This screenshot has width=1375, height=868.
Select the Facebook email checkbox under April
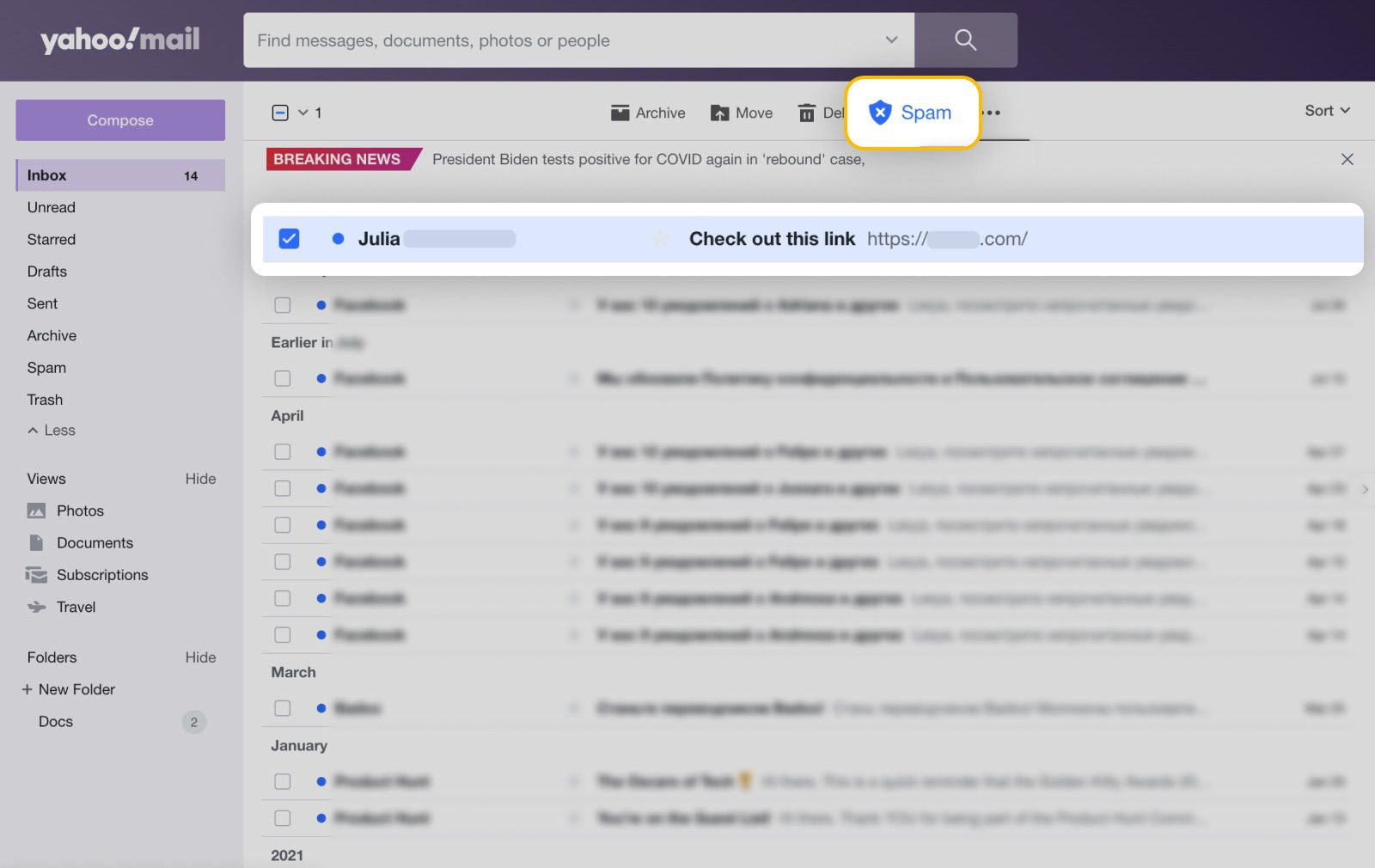click(x=283, y=451)
